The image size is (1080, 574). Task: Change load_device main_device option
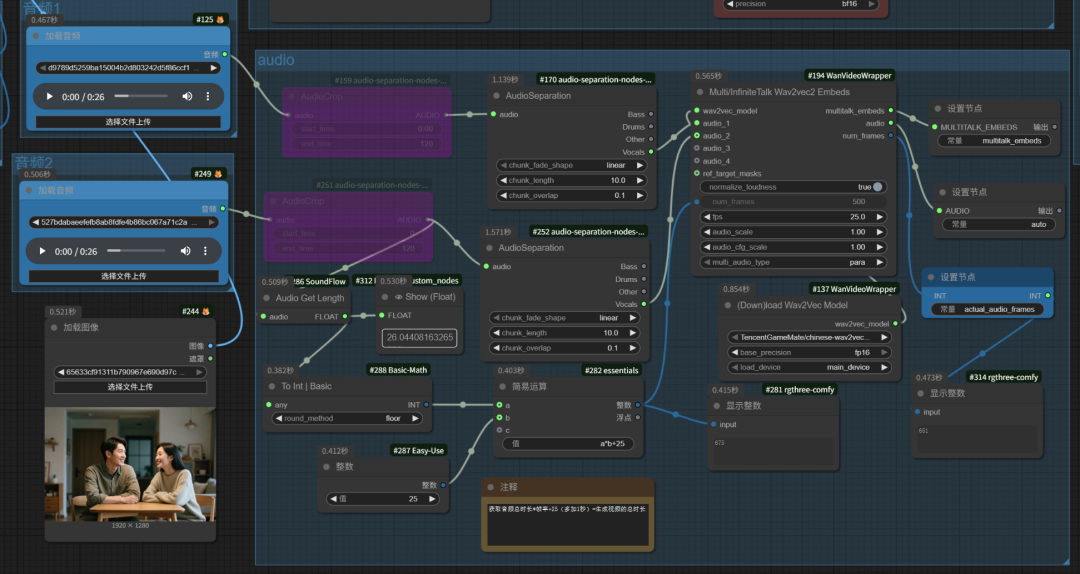[x=809, y=367]
